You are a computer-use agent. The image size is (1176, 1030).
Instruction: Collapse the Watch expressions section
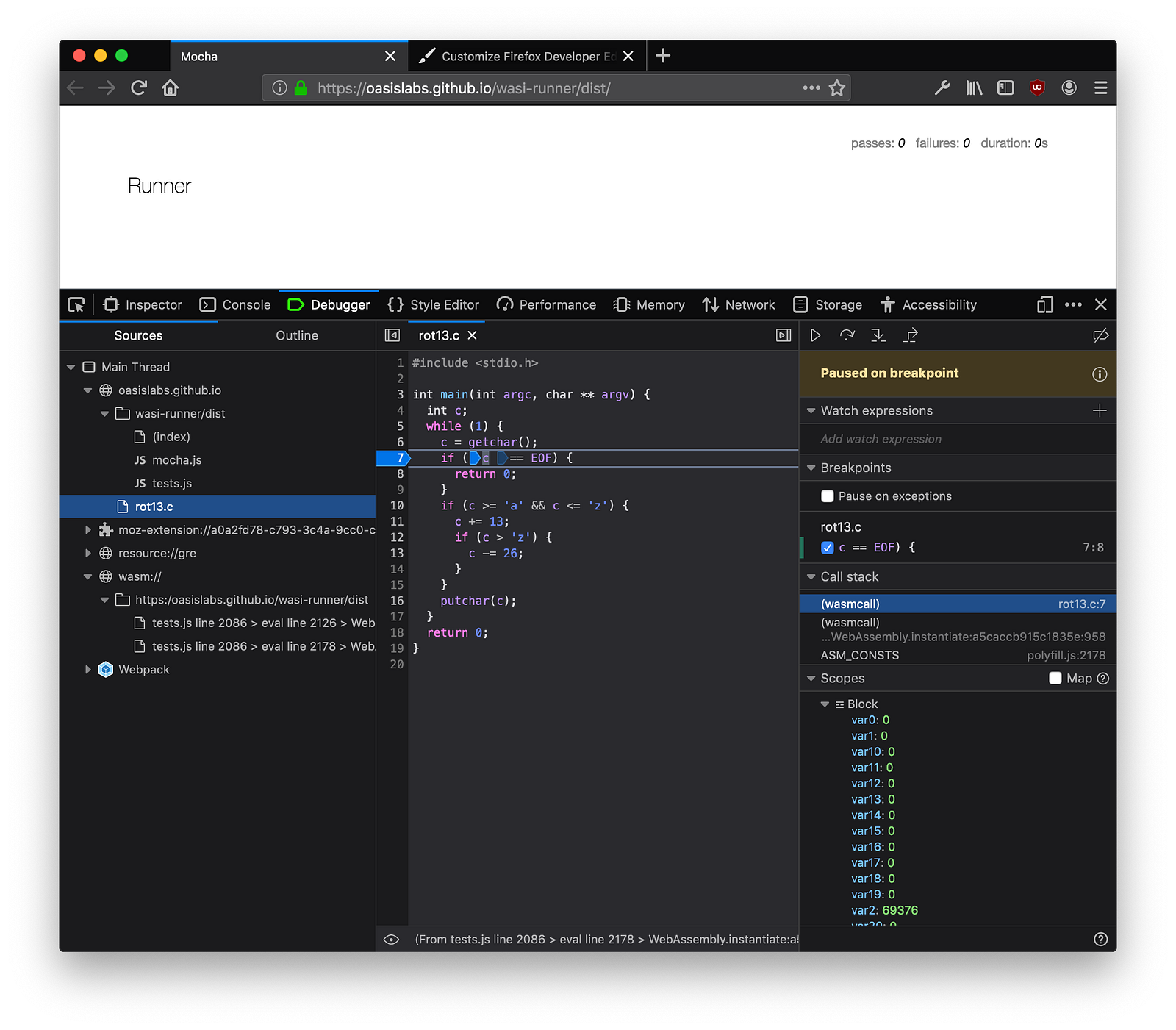coord(811,411)
